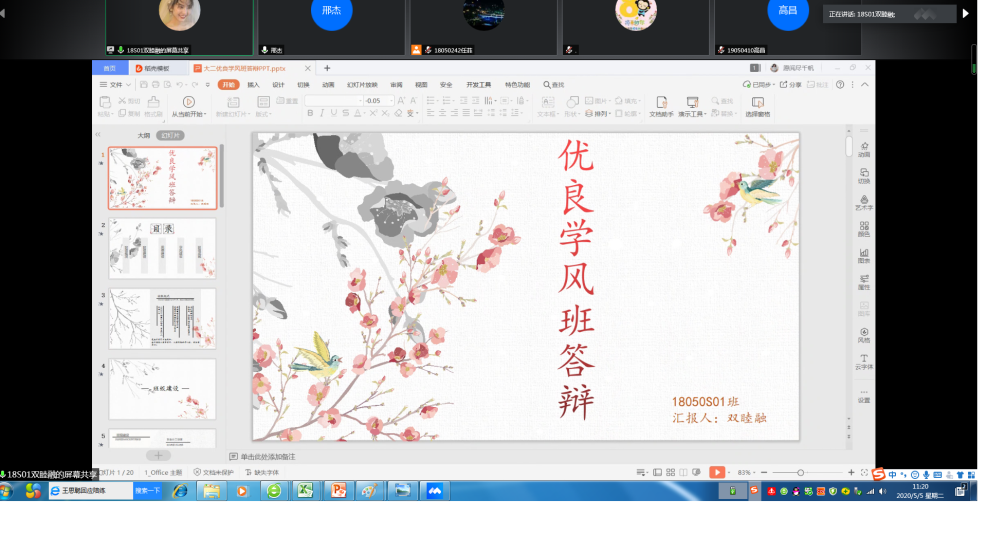Open the 云字体 cloud fonts panel
Viewport: 987px width, 555px height.
(x=863, y=361)
